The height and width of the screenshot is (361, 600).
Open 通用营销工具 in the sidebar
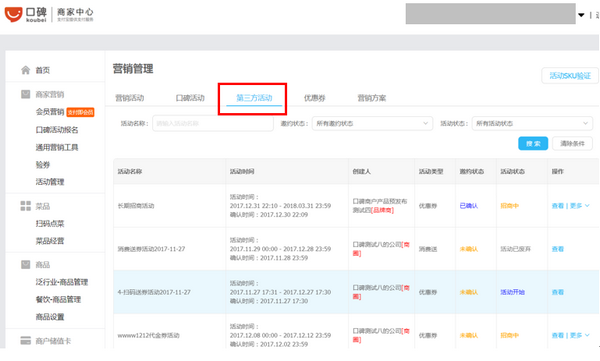[x=57, y=147]
